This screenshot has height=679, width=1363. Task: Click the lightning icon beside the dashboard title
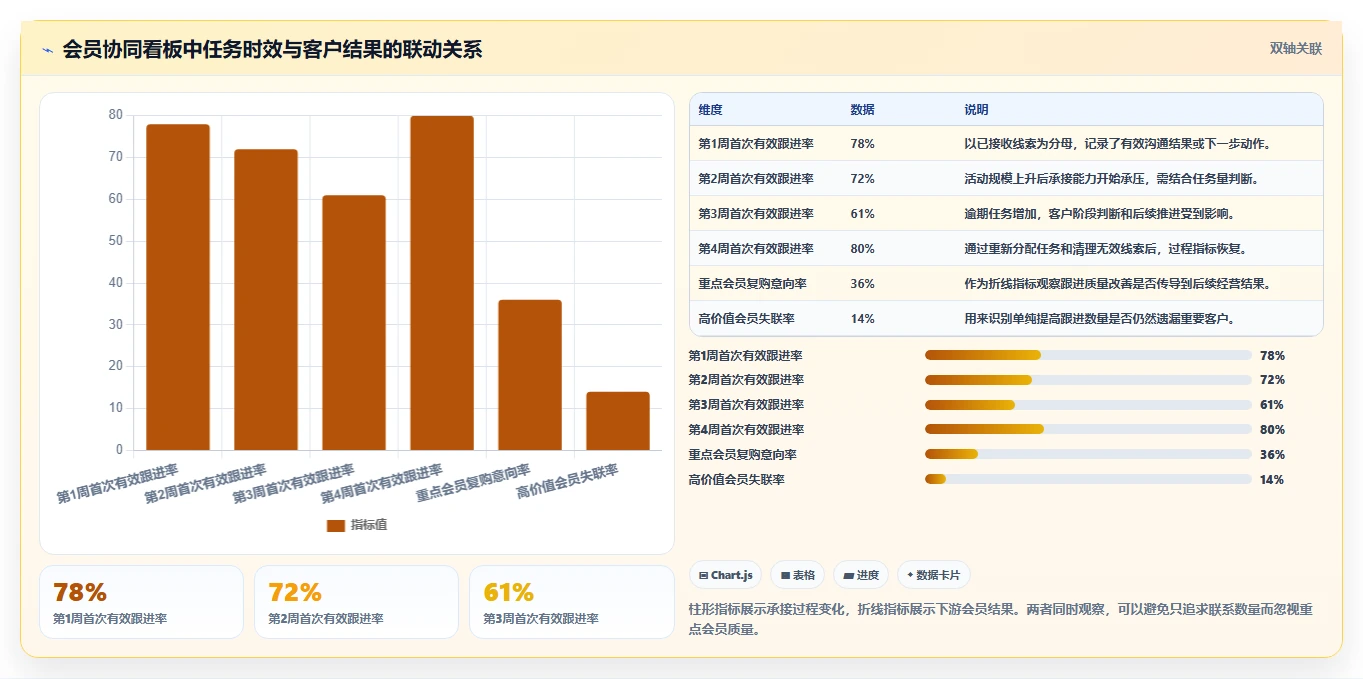coord(48,50)
